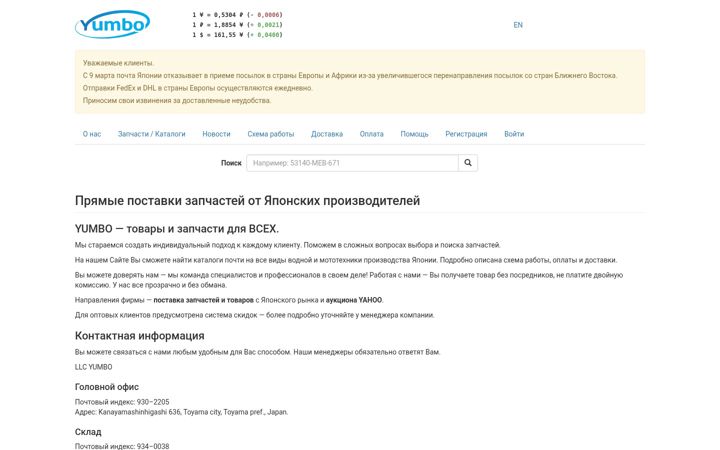Click the Yumbo logo
720x450 pixels.
[112, 24]
